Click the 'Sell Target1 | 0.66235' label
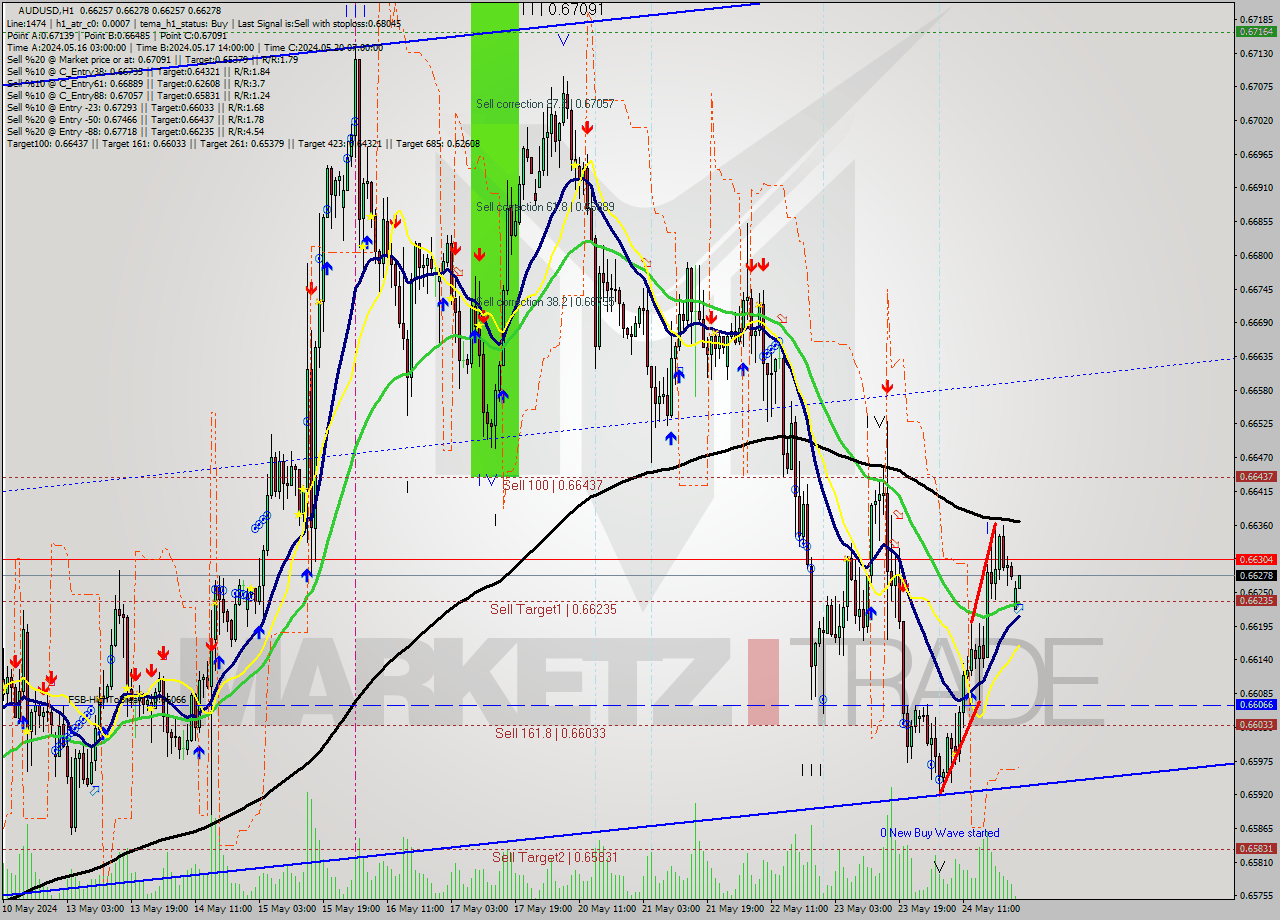This screenshot has width=1280, height=920. point(553,609)
